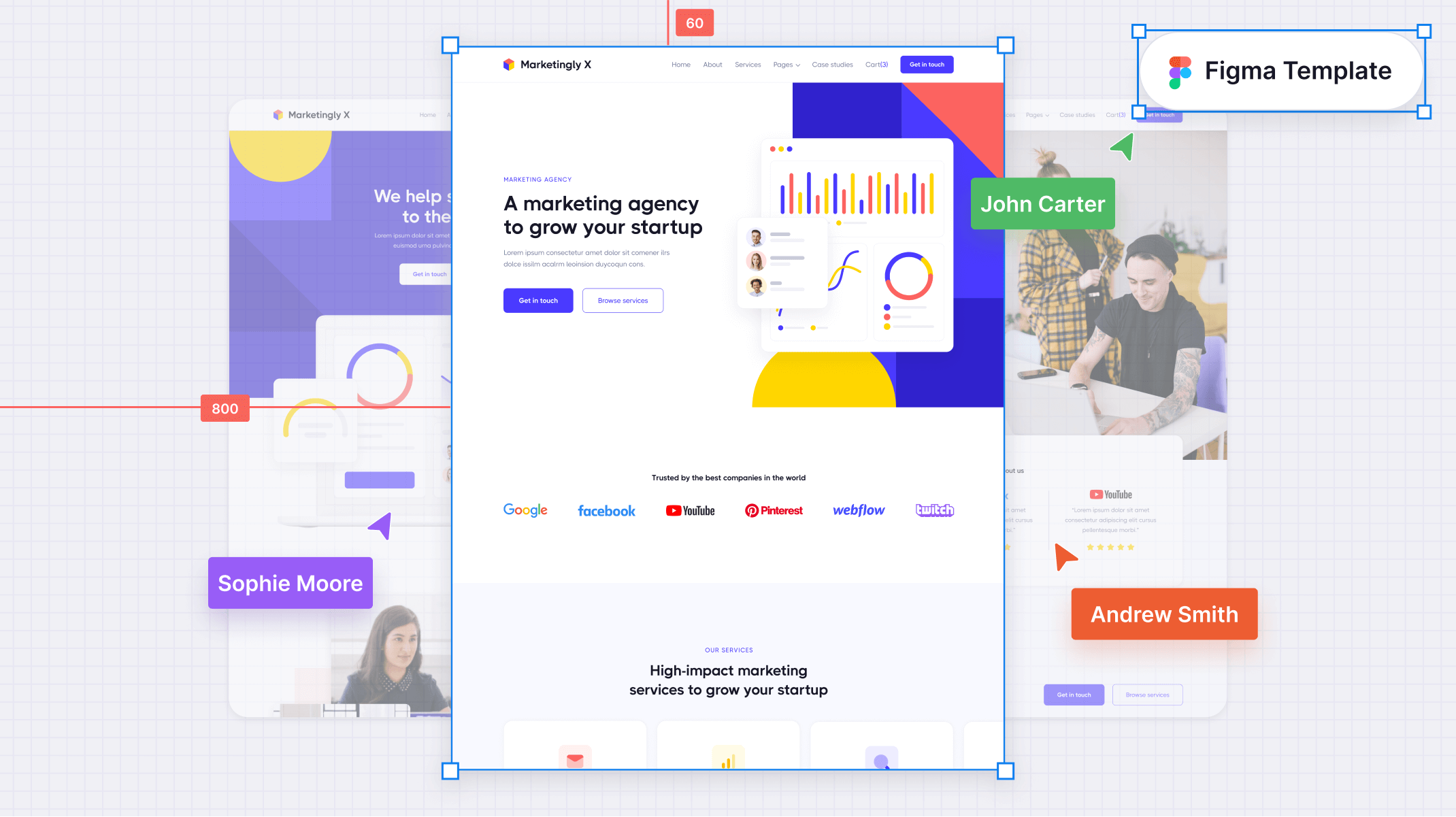Viewport: 1456px width, 817px height.
Task: Toggle the Sophie Moore cursor label visibility
Action: 290,582
